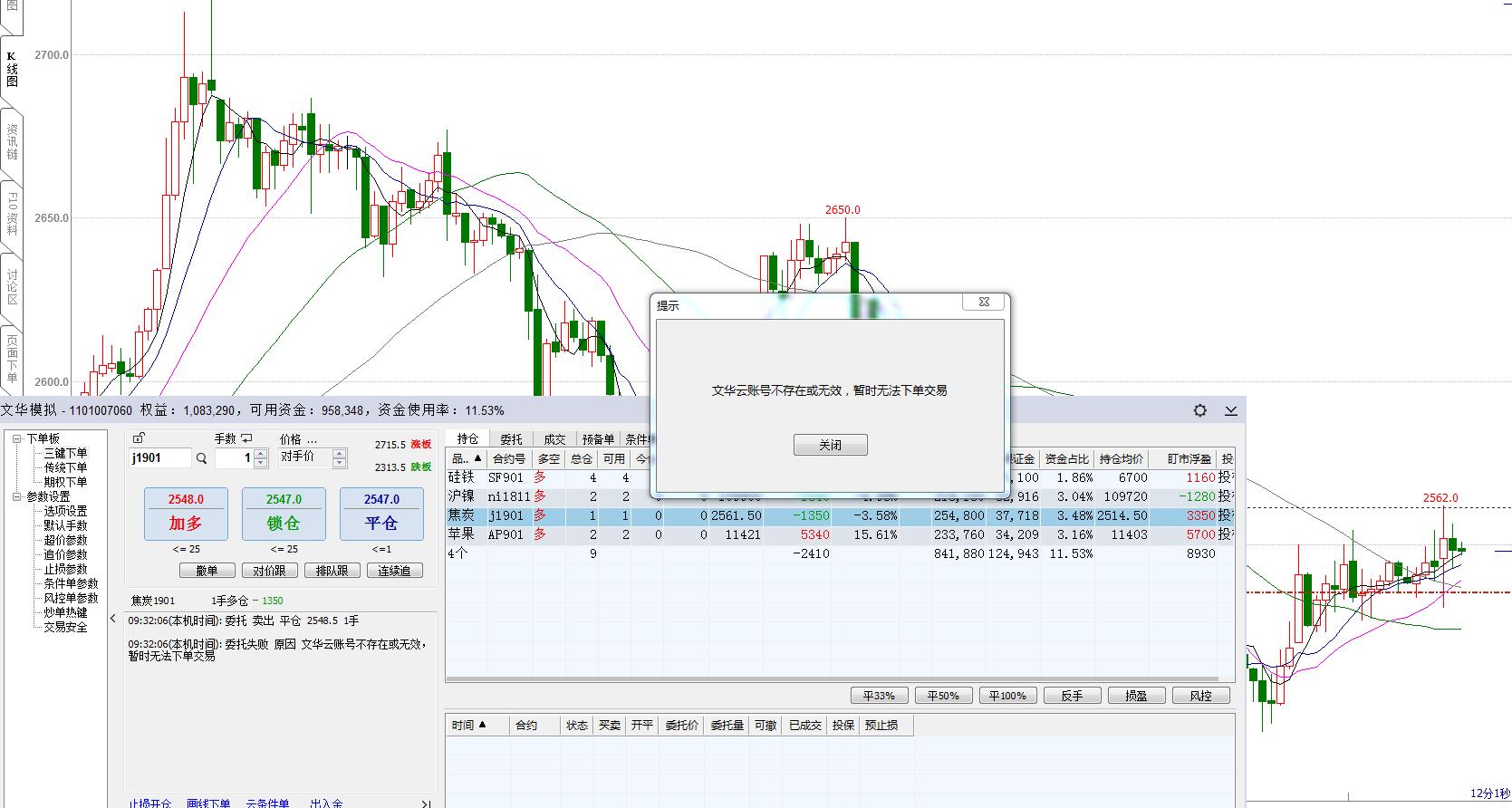The height and width of the screenshot is (808, 1512).
Task: Open the 资讯链 side tab
Action: [x=12, y=141]
